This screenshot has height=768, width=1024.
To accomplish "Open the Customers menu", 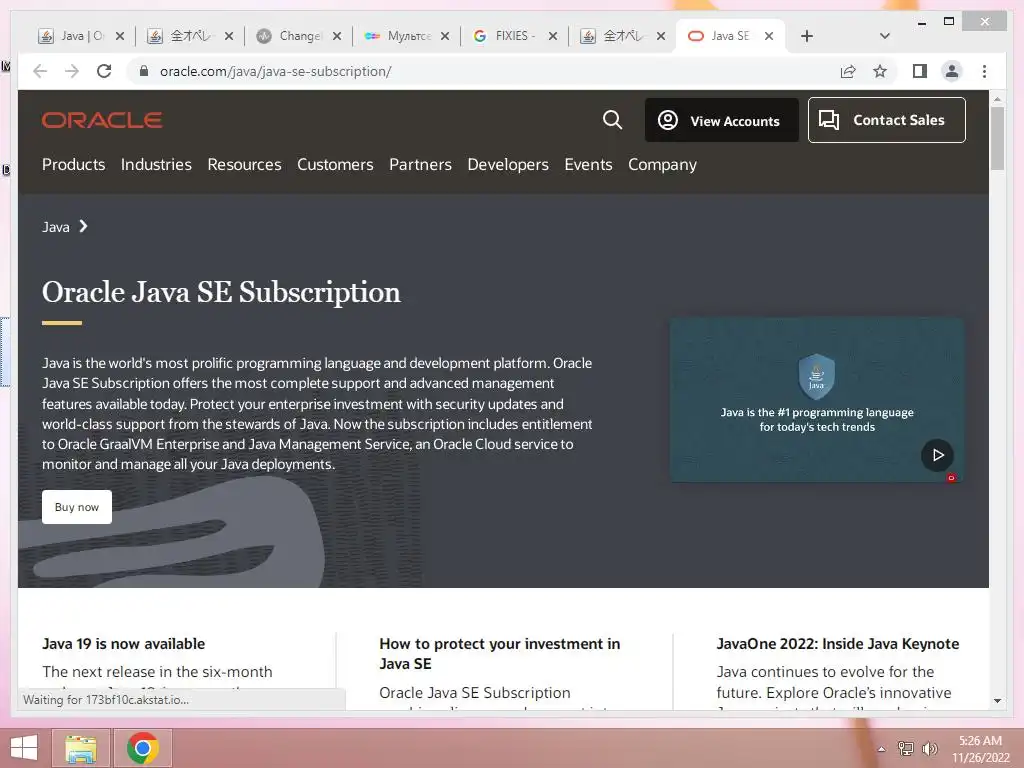I will tap(335, 165).
